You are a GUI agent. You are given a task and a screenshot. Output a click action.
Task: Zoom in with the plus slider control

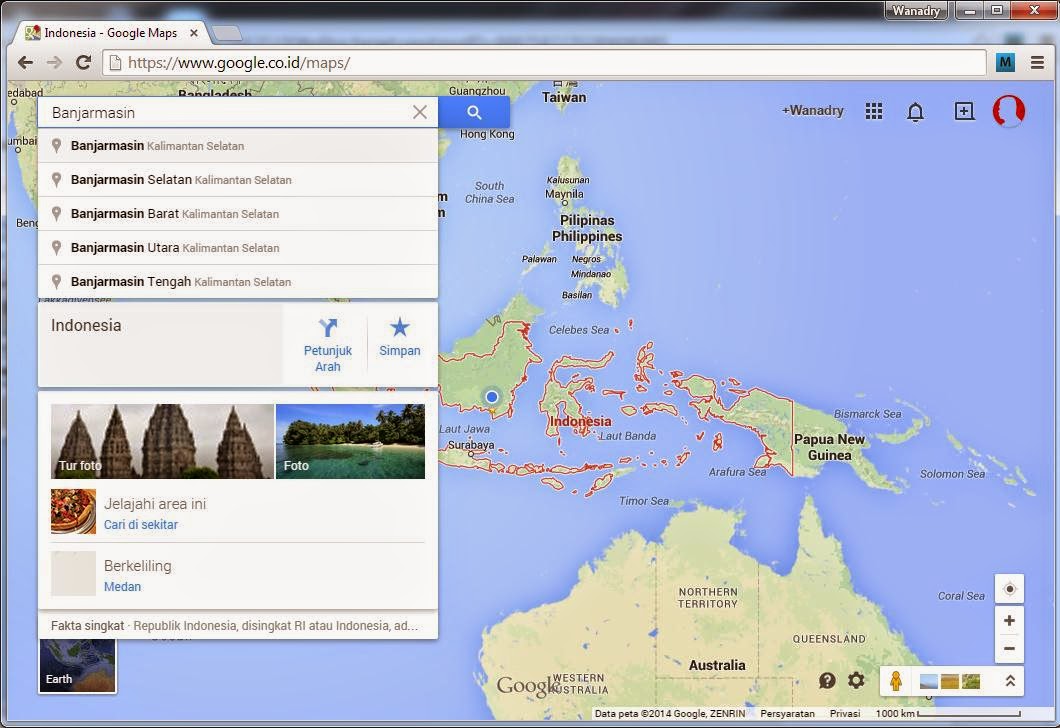[1009, 620]
